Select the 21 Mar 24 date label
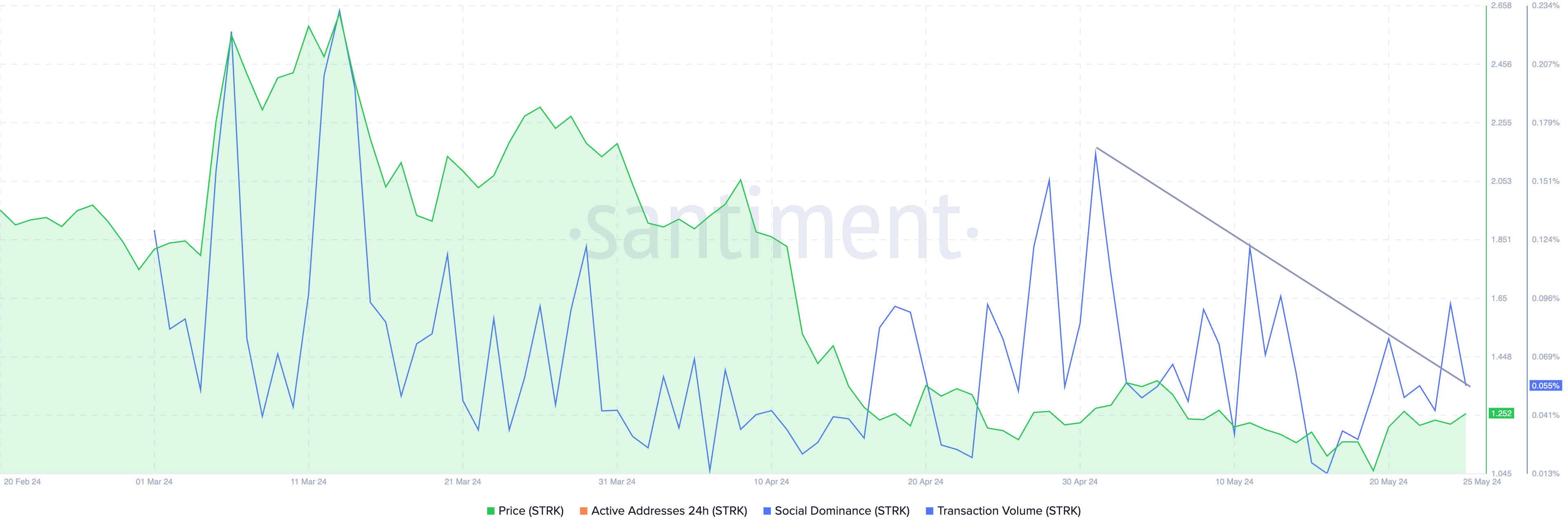The image size is (1568, 531). point(463,482)
